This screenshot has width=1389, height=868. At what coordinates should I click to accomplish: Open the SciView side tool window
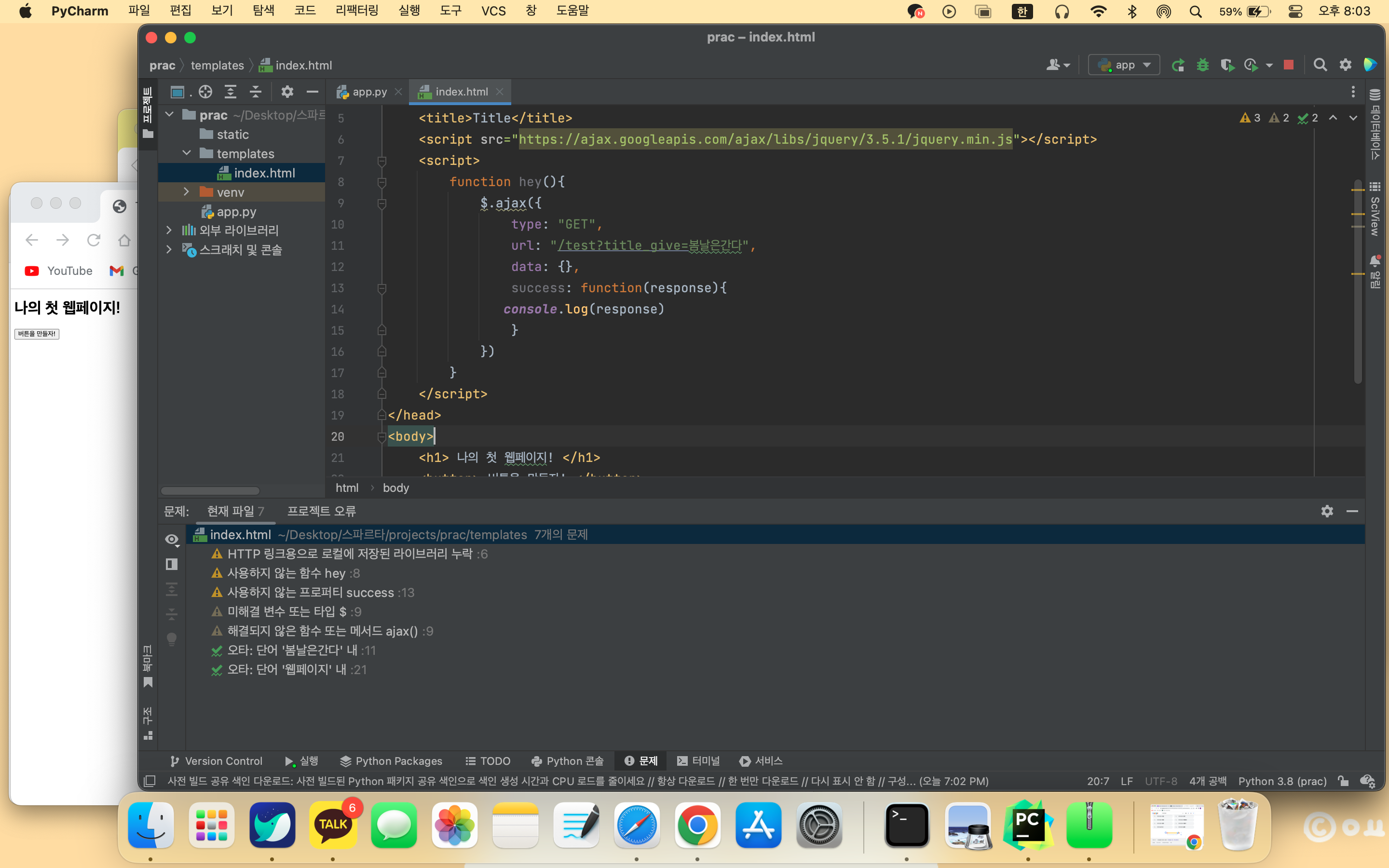click(1375, 209)
